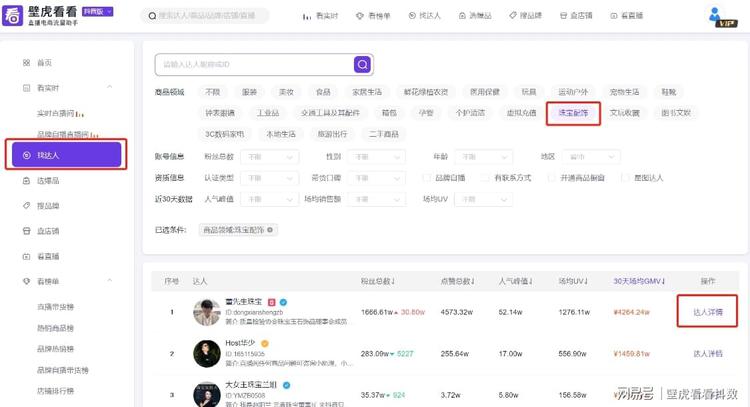Viewport: 750px width, 407px height.
Task: Click the bar chart icon beside top 看实时
Action: (x=307, y=16)
